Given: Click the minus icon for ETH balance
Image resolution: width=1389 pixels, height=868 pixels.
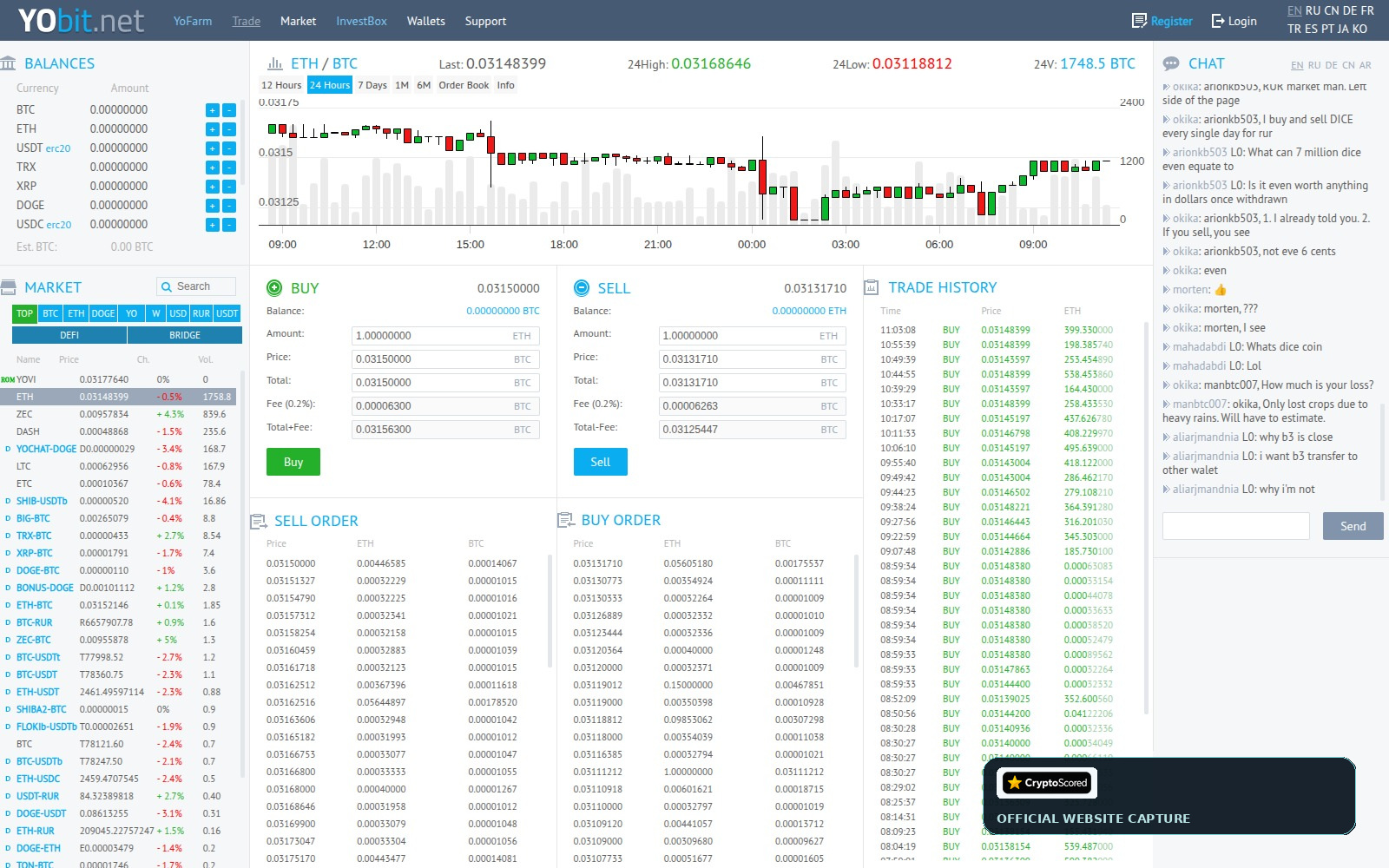Looking at the screenshot, I should point(229,129).
